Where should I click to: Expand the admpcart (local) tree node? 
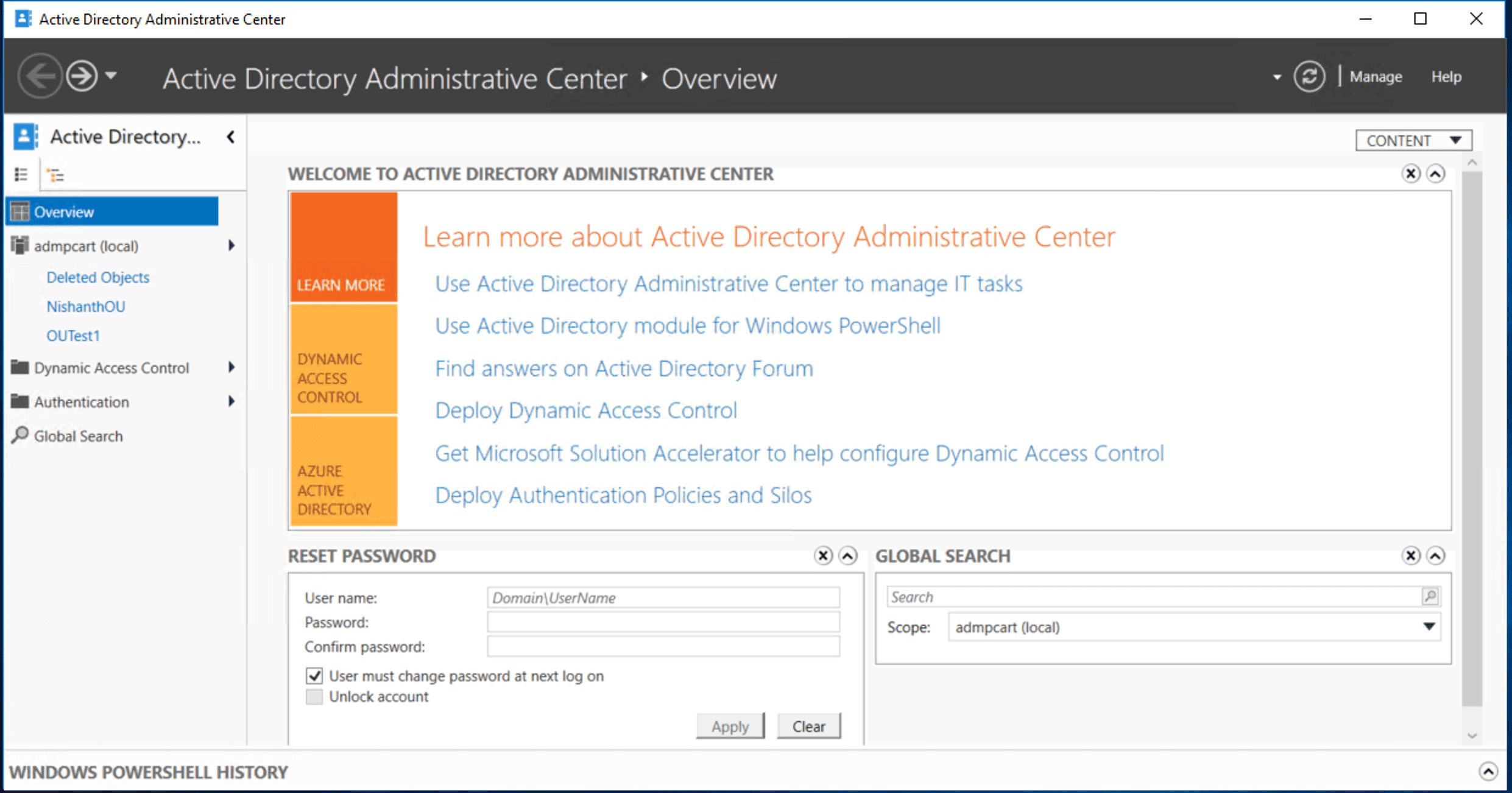[x=231, y=245]
